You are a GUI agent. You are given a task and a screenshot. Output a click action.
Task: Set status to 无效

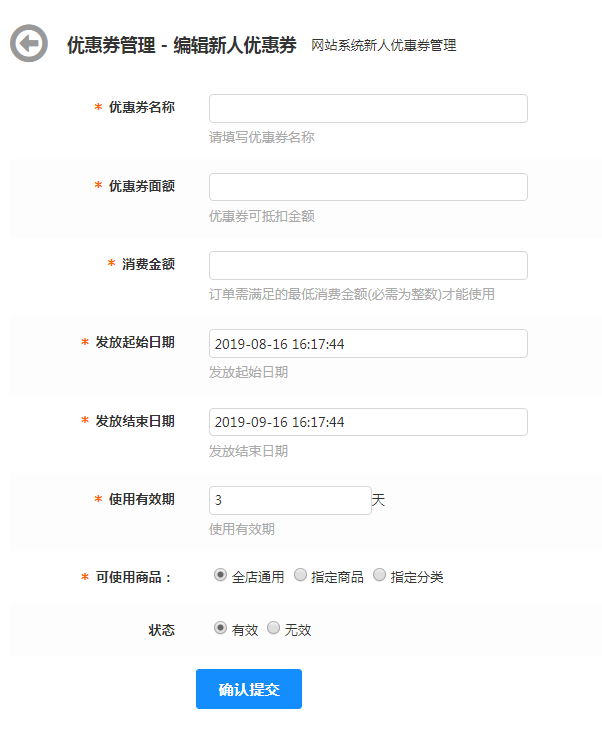coord(273,628)
